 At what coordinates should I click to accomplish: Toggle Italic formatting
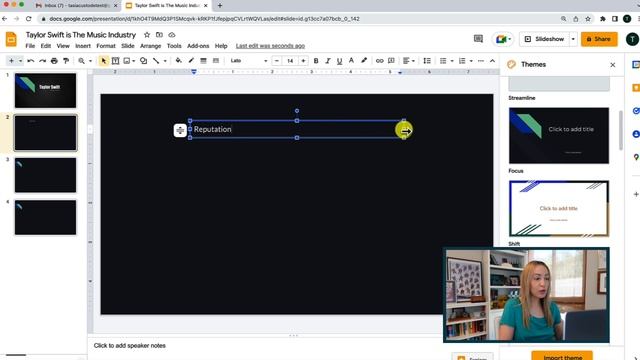coord(327,61)
